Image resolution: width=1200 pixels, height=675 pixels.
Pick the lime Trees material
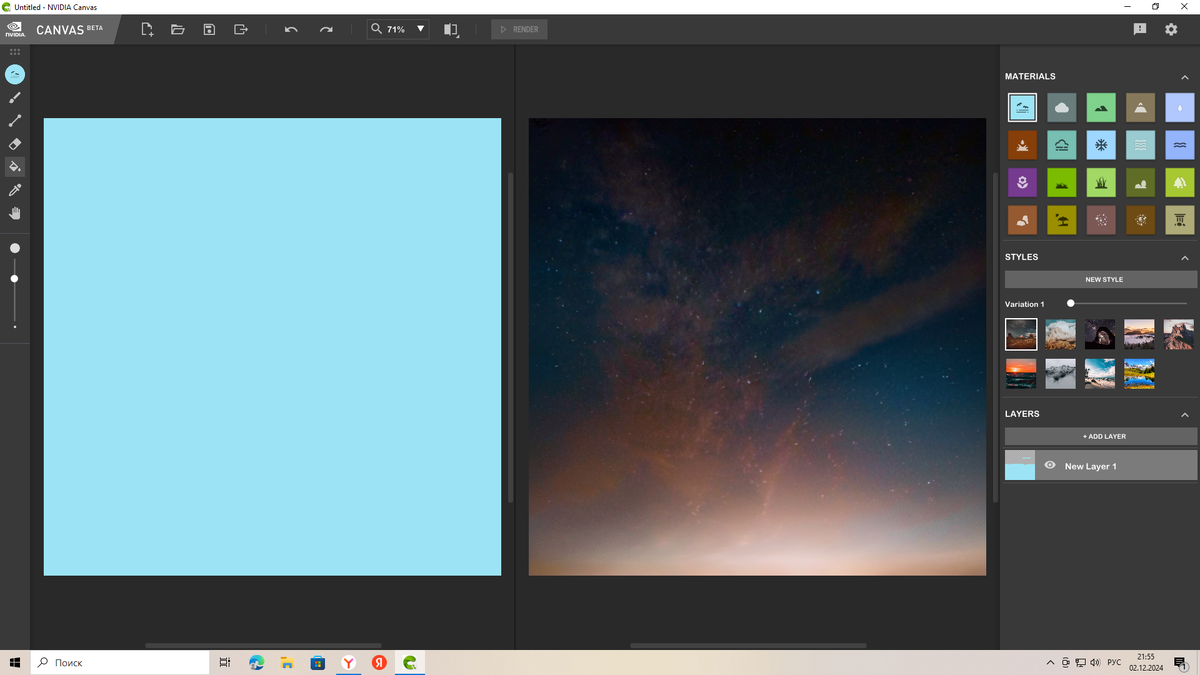click(x=1180, y=182)
